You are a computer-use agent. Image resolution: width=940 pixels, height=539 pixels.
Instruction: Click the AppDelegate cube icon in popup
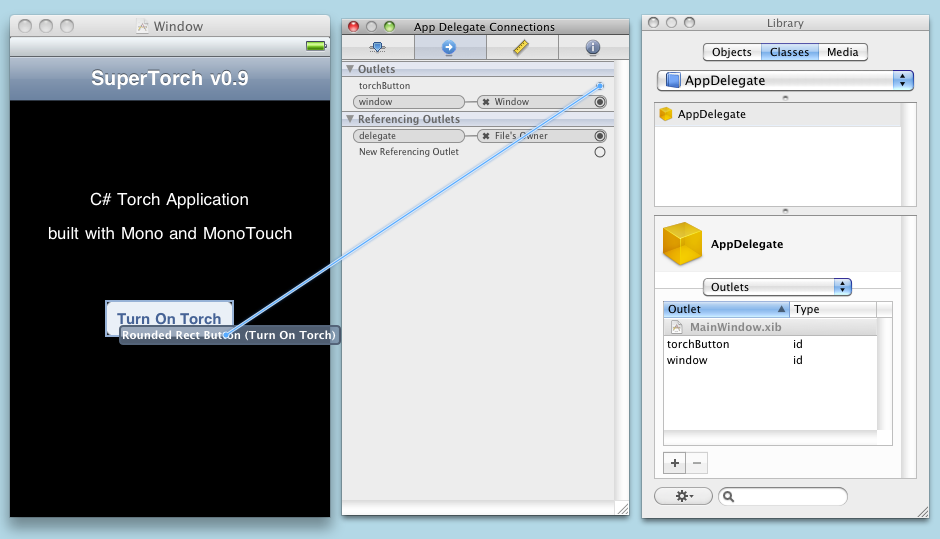[673, 80]
